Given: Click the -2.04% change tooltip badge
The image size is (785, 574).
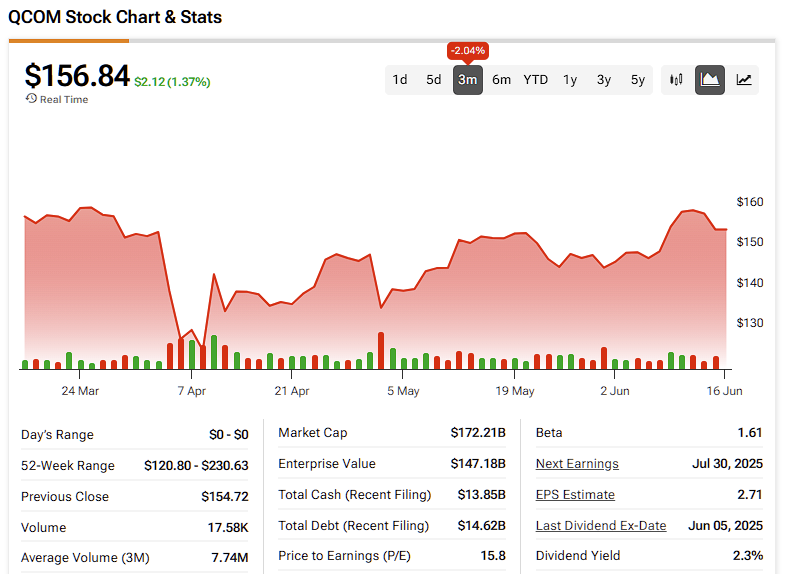Looking at the screenshot, I should coord(468,51).
